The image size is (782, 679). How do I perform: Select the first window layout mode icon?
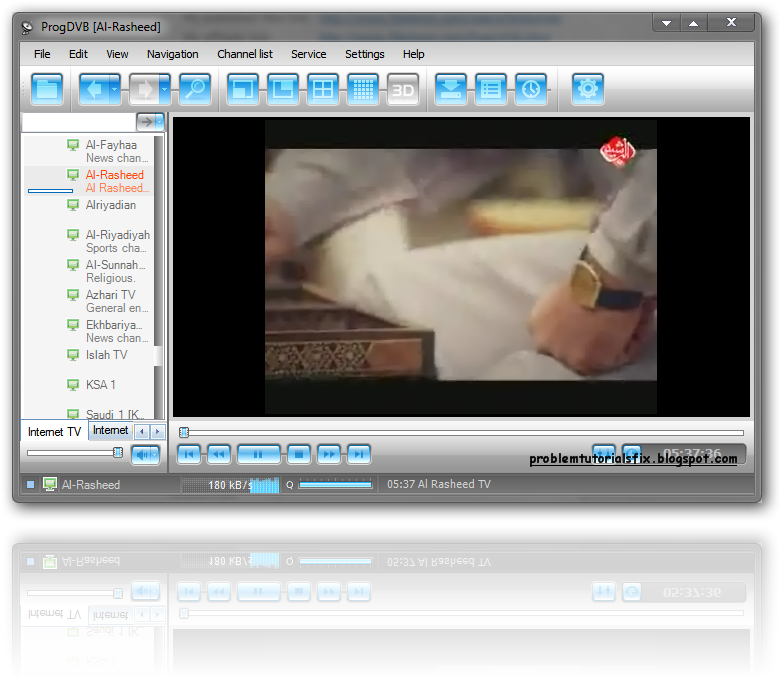(243, 89)
